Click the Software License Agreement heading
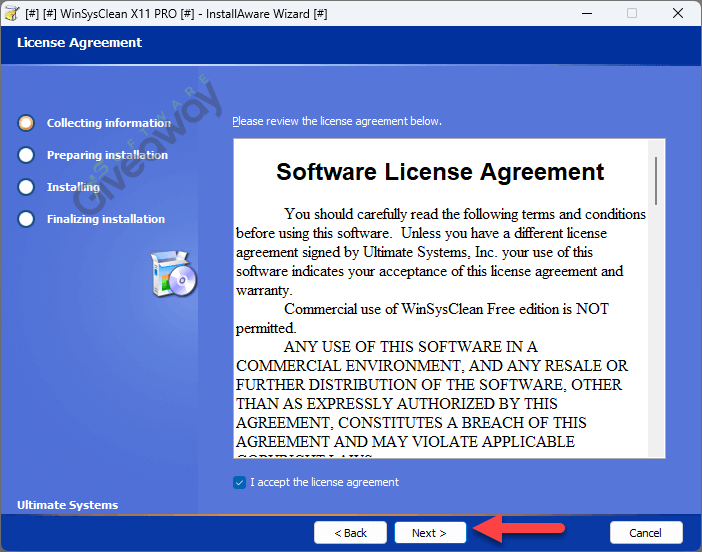 pyautogui.click(x=440, y=172)
